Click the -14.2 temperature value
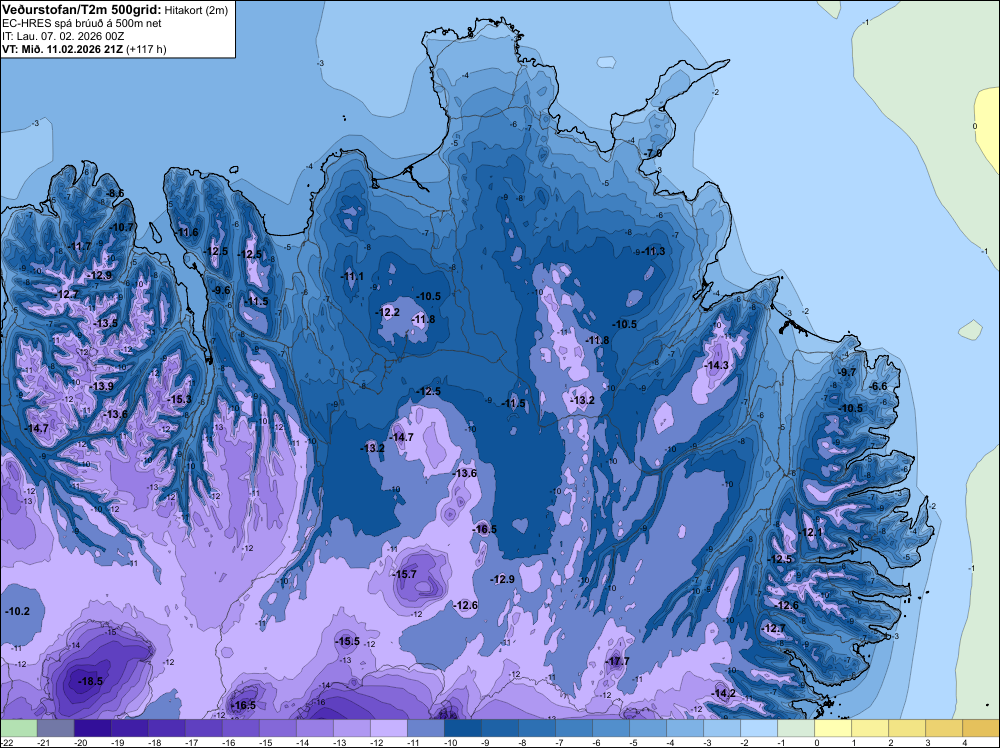 coord(724,693)
